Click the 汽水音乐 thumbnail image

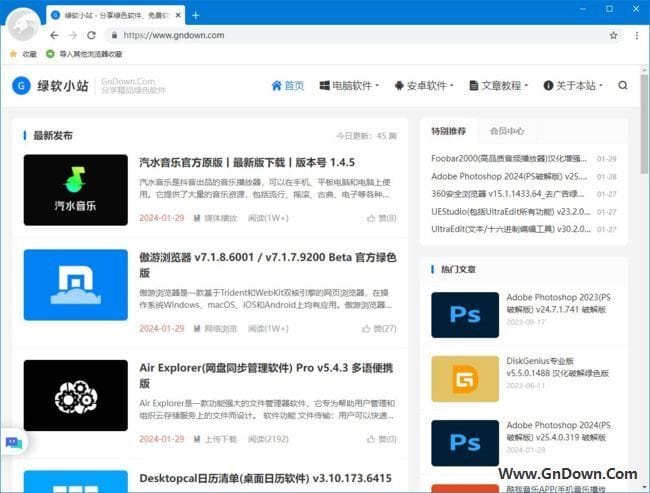tap(76, 190)
